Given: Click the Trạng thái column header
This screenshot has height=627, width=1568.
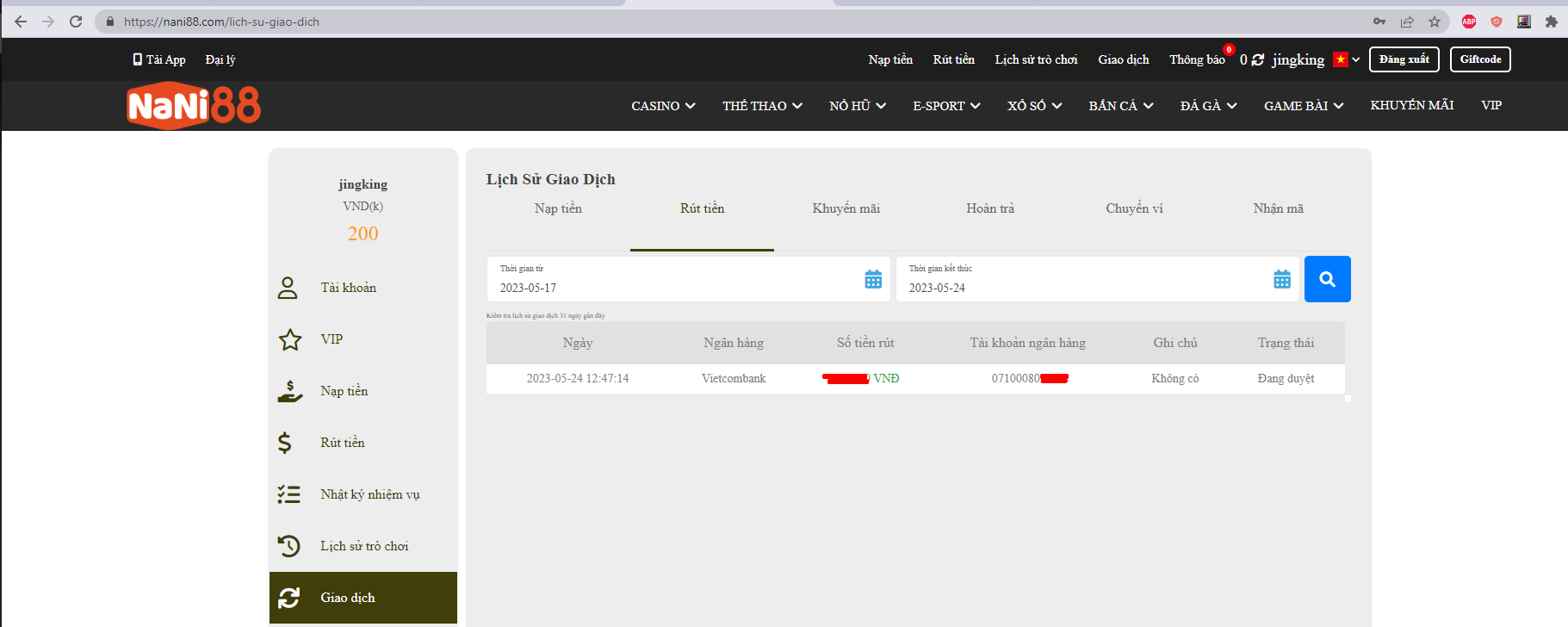Looking at the screenshot, I should pos(1286,343).
